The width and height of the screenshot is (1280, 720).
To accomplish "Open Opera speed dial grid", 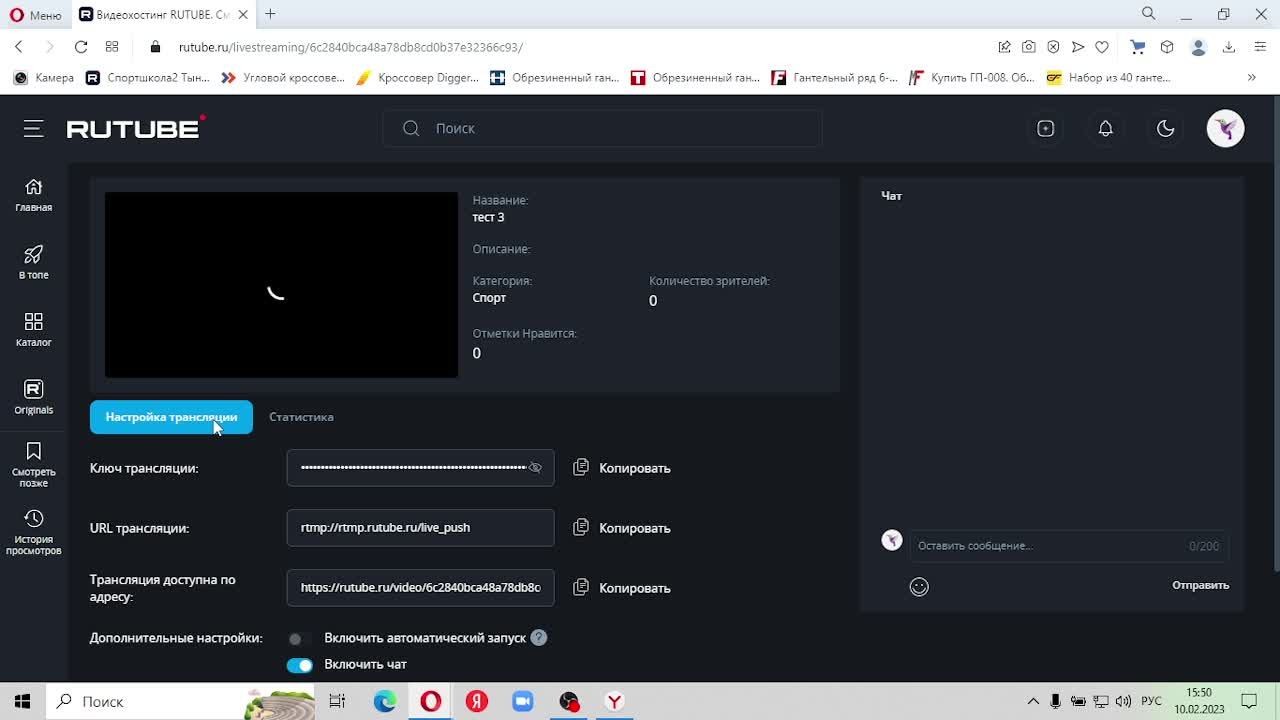I will pos(112,47).
